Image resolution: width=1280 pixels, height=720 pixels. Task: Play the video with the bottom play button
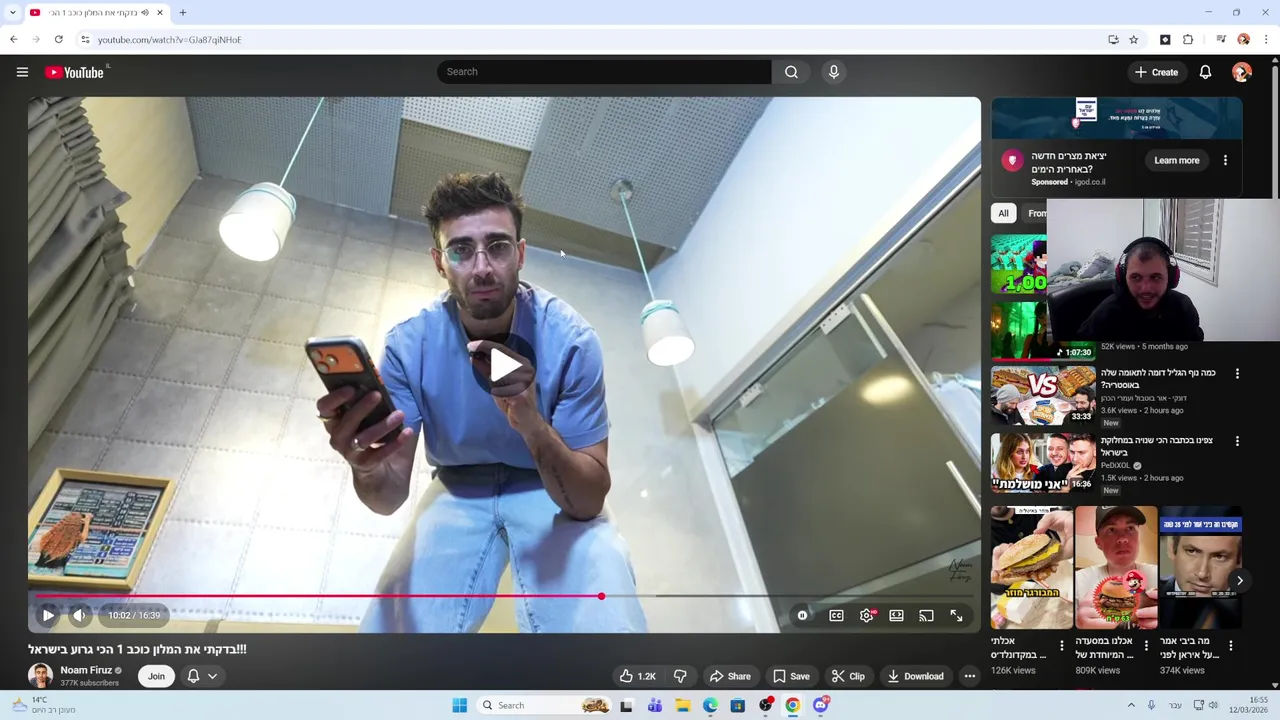48,616
